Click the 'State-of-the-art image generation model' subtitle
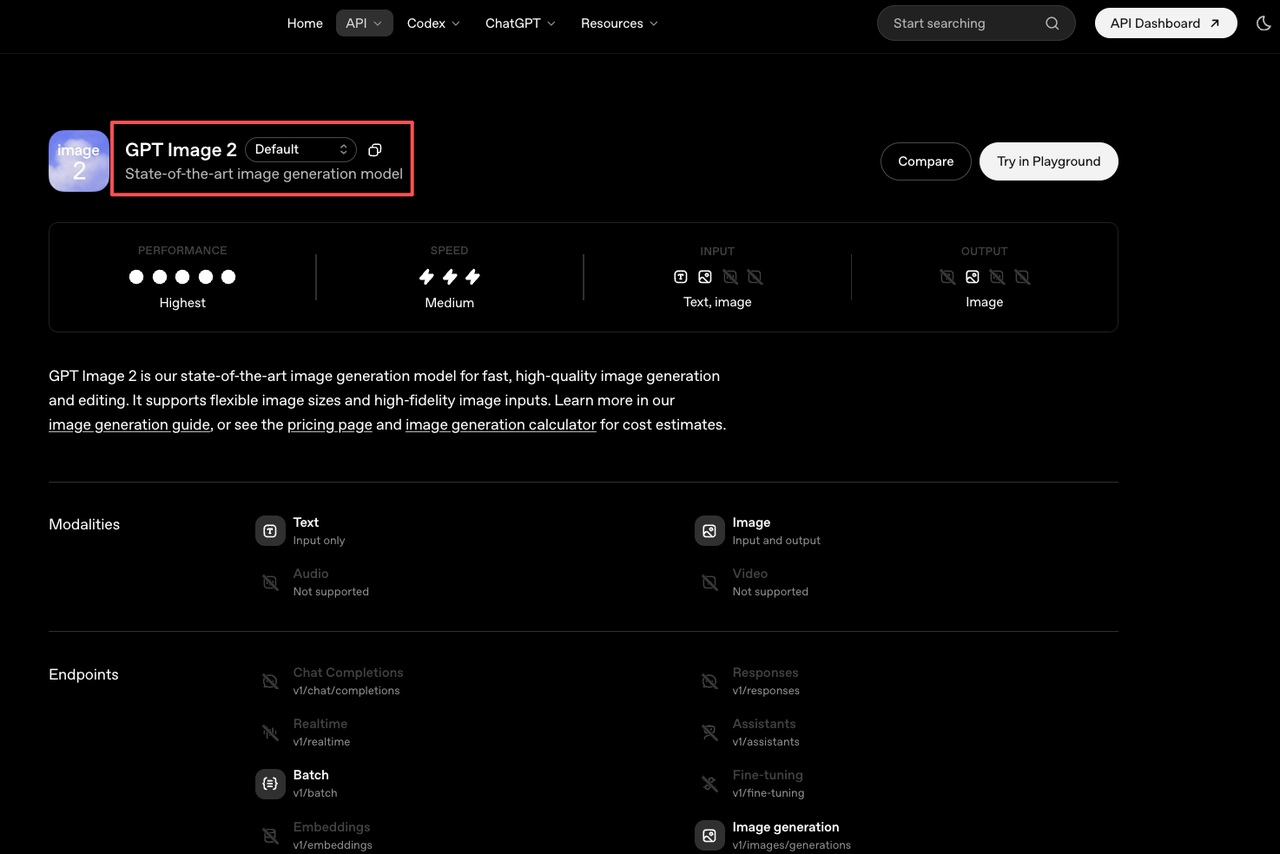Screen dimensions: 1280x854 264,174
